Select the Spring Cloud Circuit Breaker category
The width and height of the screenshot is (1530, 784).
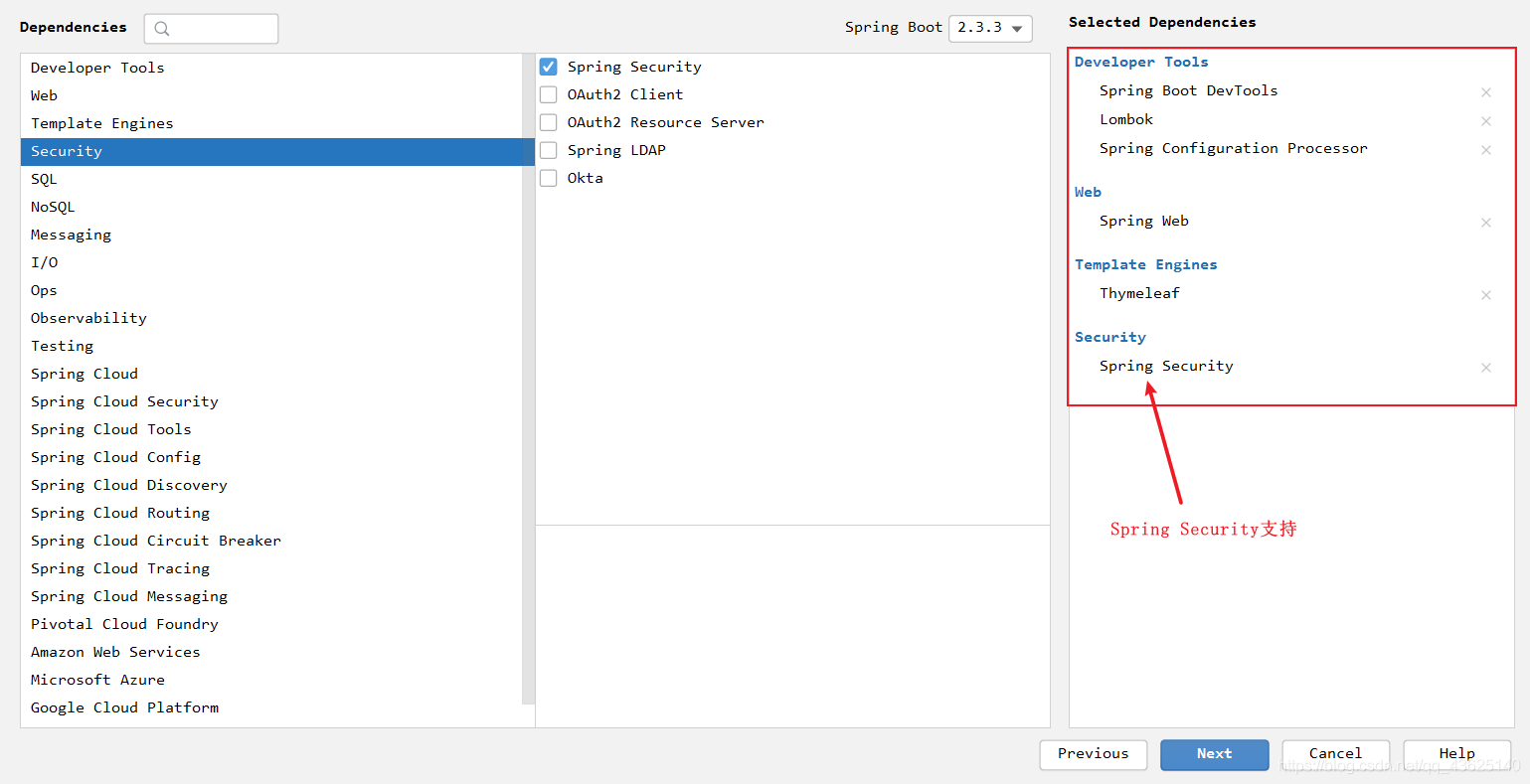[x=271, y=541]
